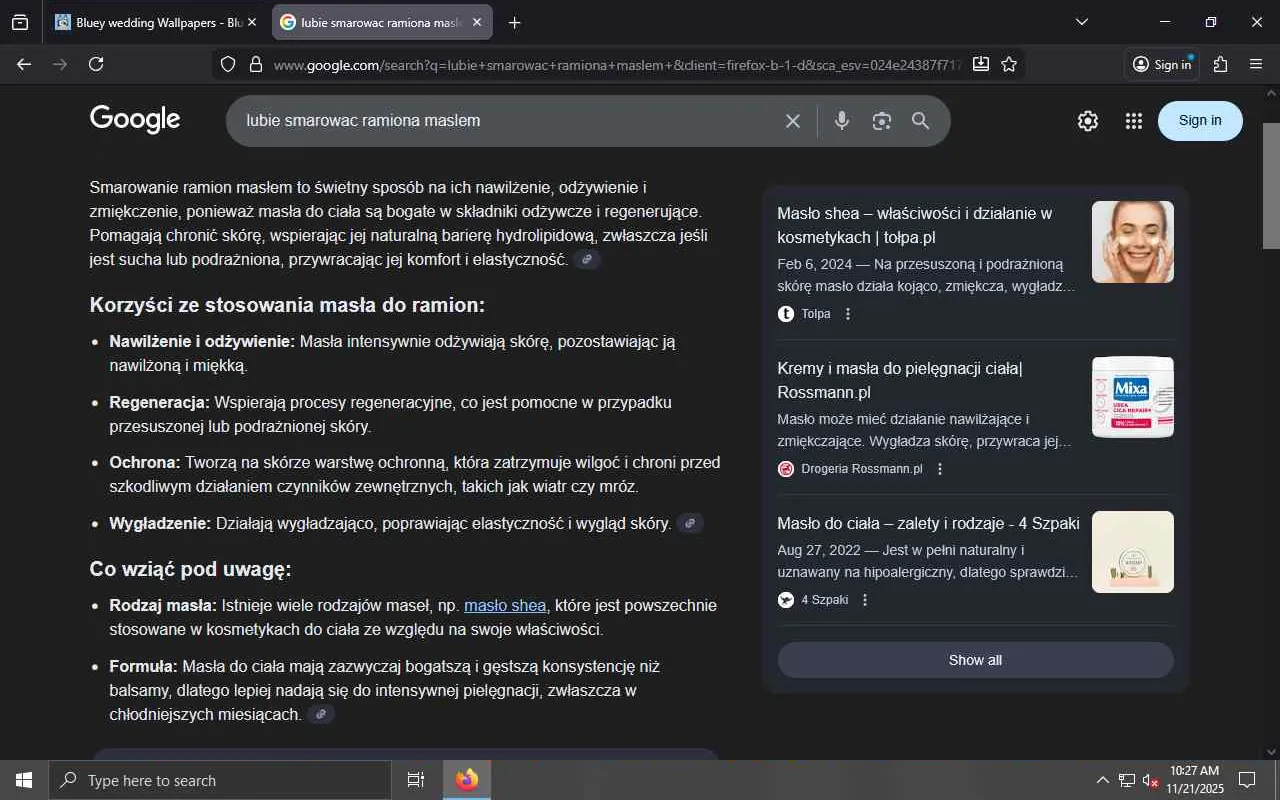
Task: Close the Bluey wedding Wallpapers tab
Action: tap(252, 22)
